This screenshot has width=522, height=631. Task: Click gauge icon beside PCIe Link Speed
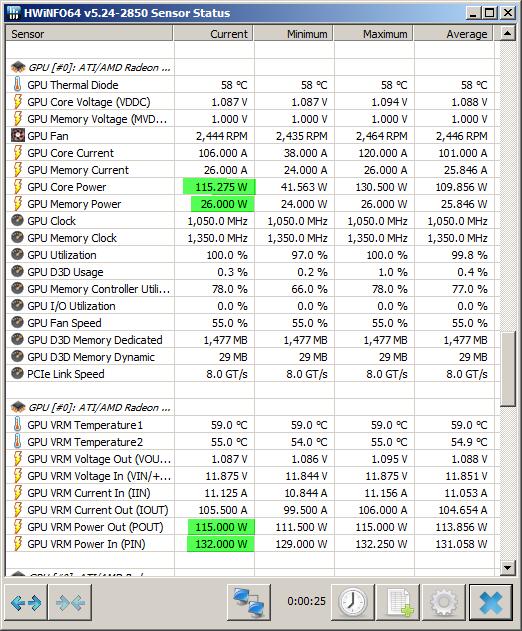(17, 373)
